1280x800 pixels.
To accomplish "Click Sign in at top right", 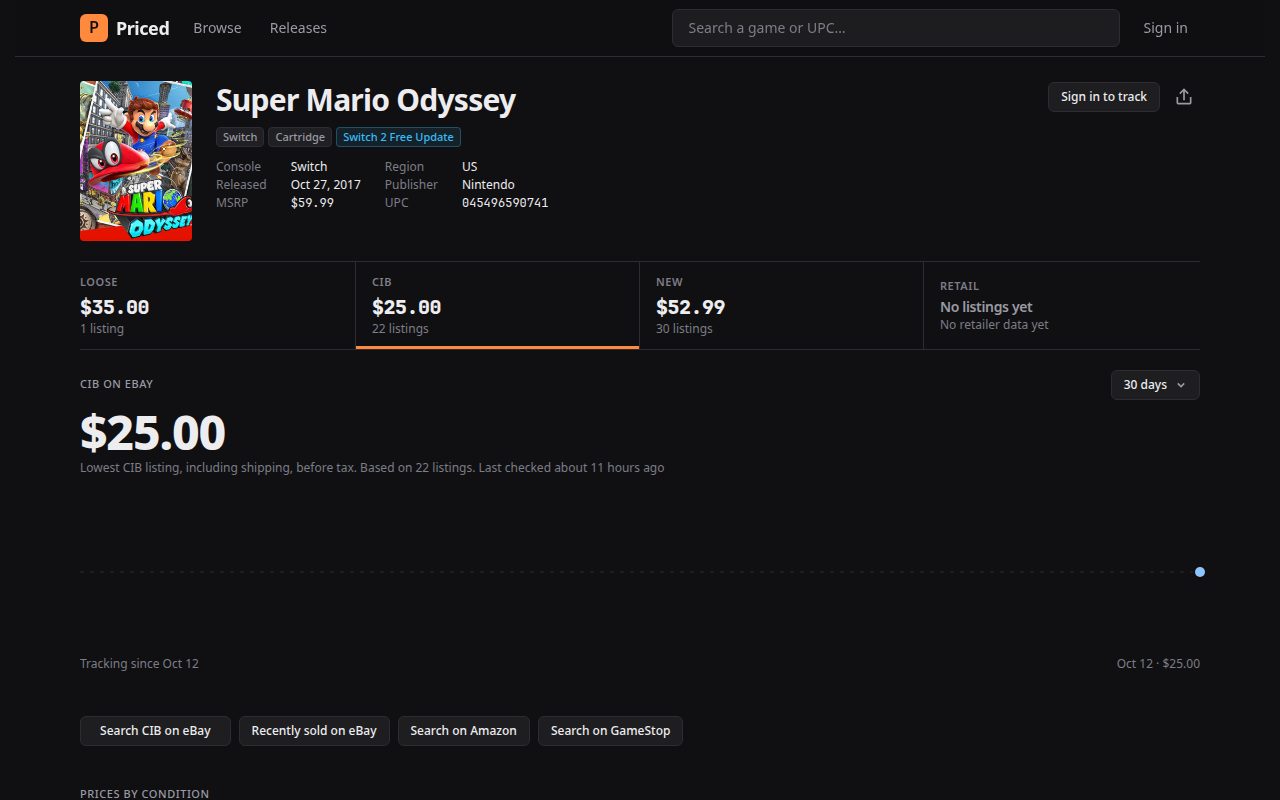I will coord(1165,28).
